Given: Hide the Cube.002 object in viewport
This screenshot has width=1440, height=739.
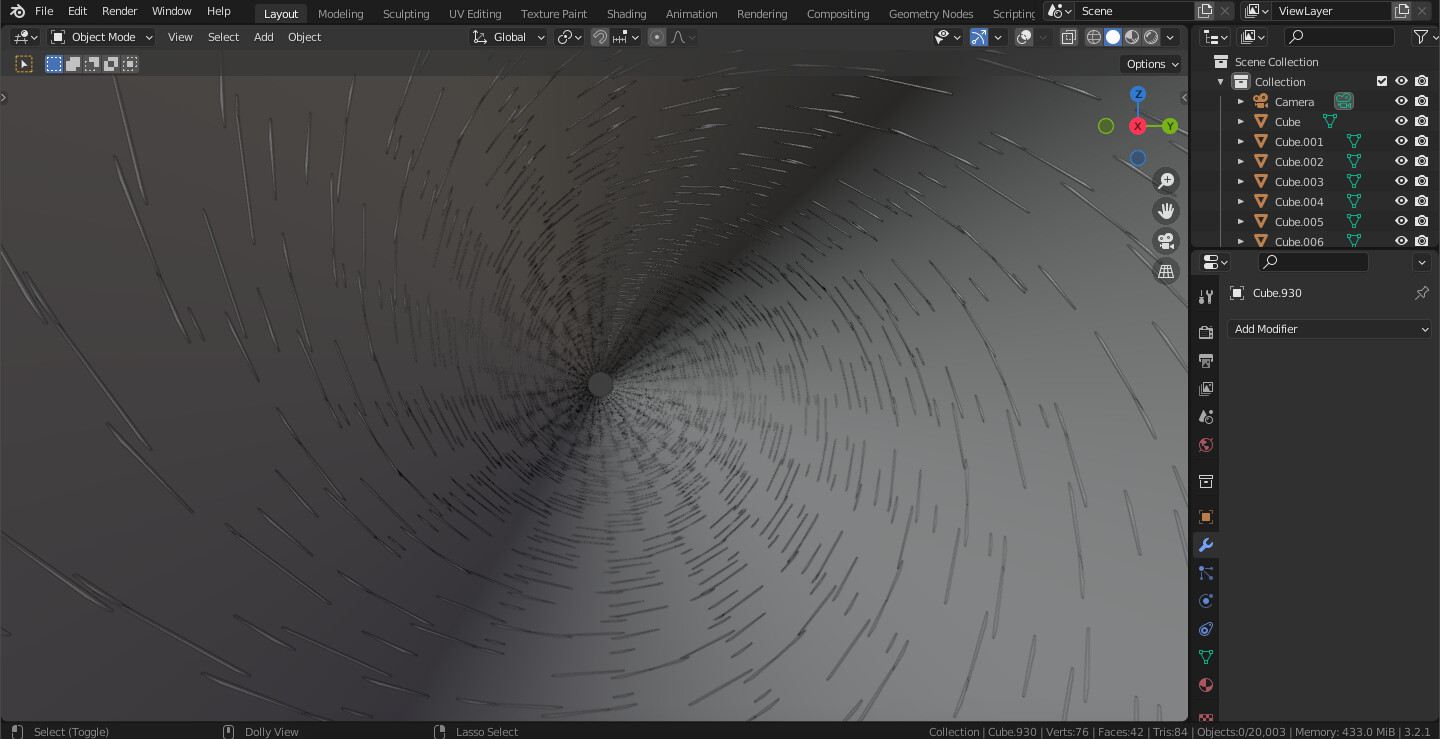Looking at the screenshot, I should tap(1401, 160).
